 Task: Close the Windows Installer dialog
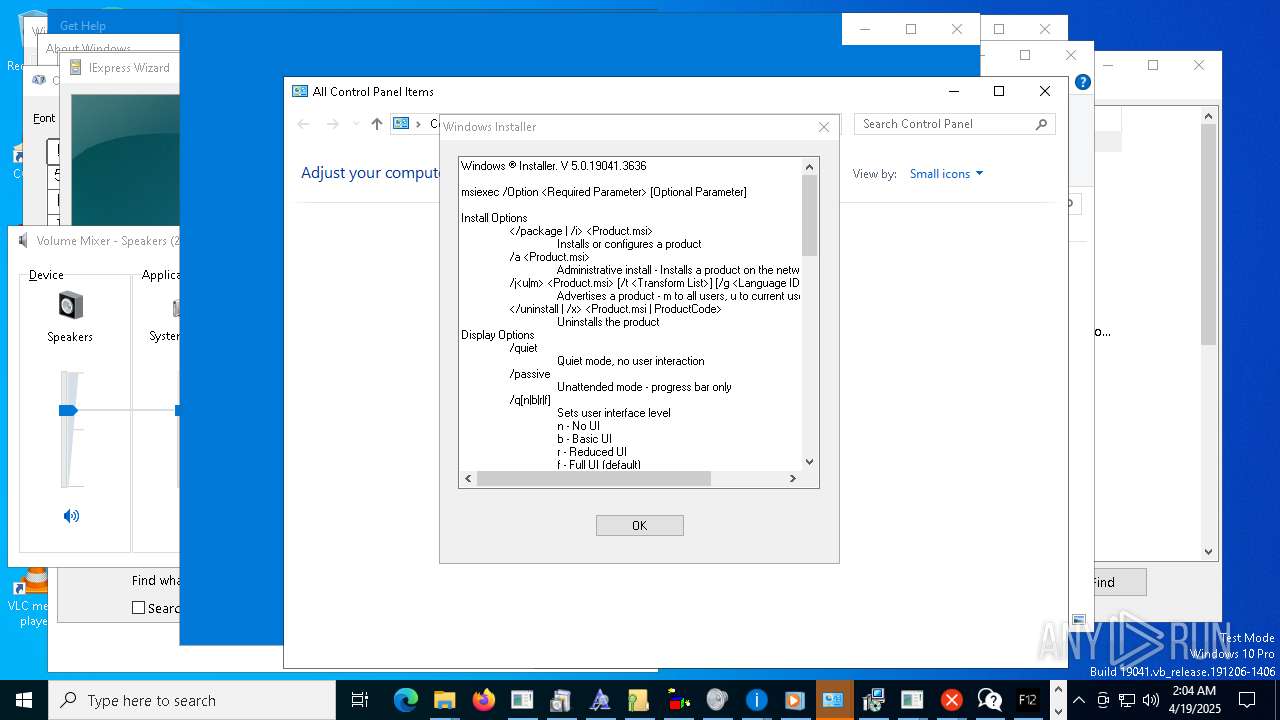[x=824, y=127]
